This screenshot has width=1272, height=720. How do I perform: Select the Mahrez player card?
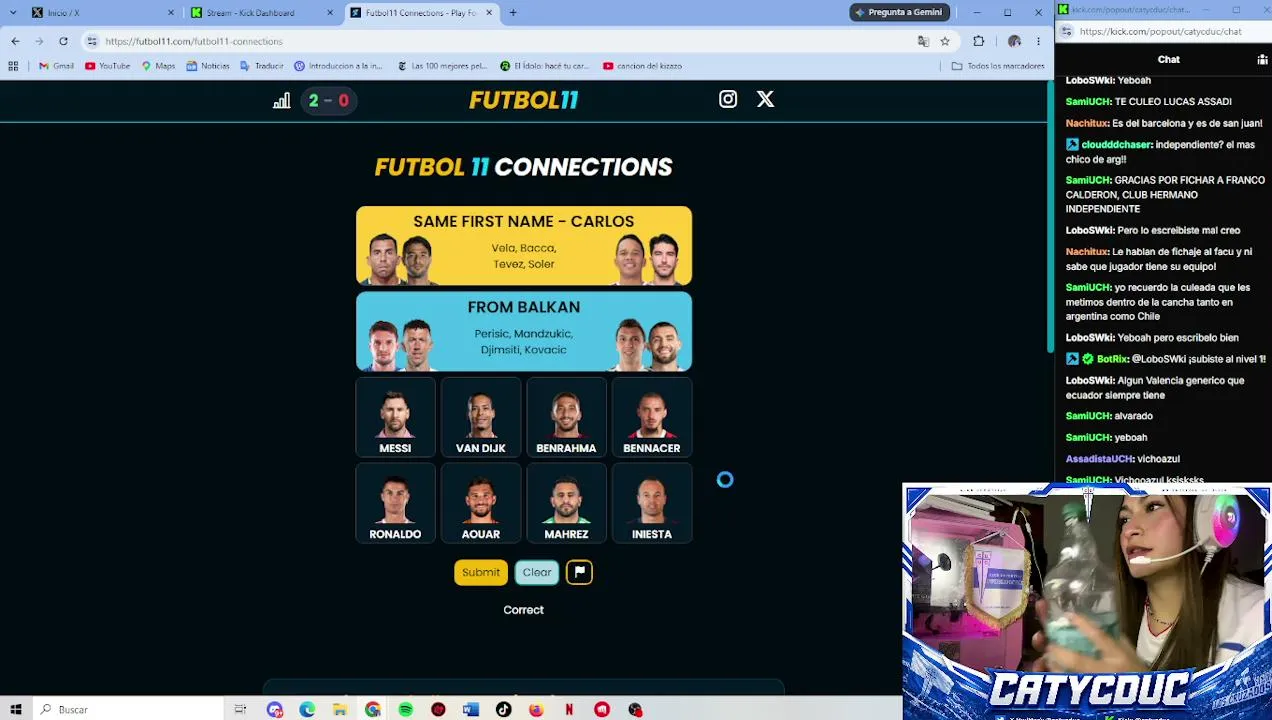(x=566, y=504)
